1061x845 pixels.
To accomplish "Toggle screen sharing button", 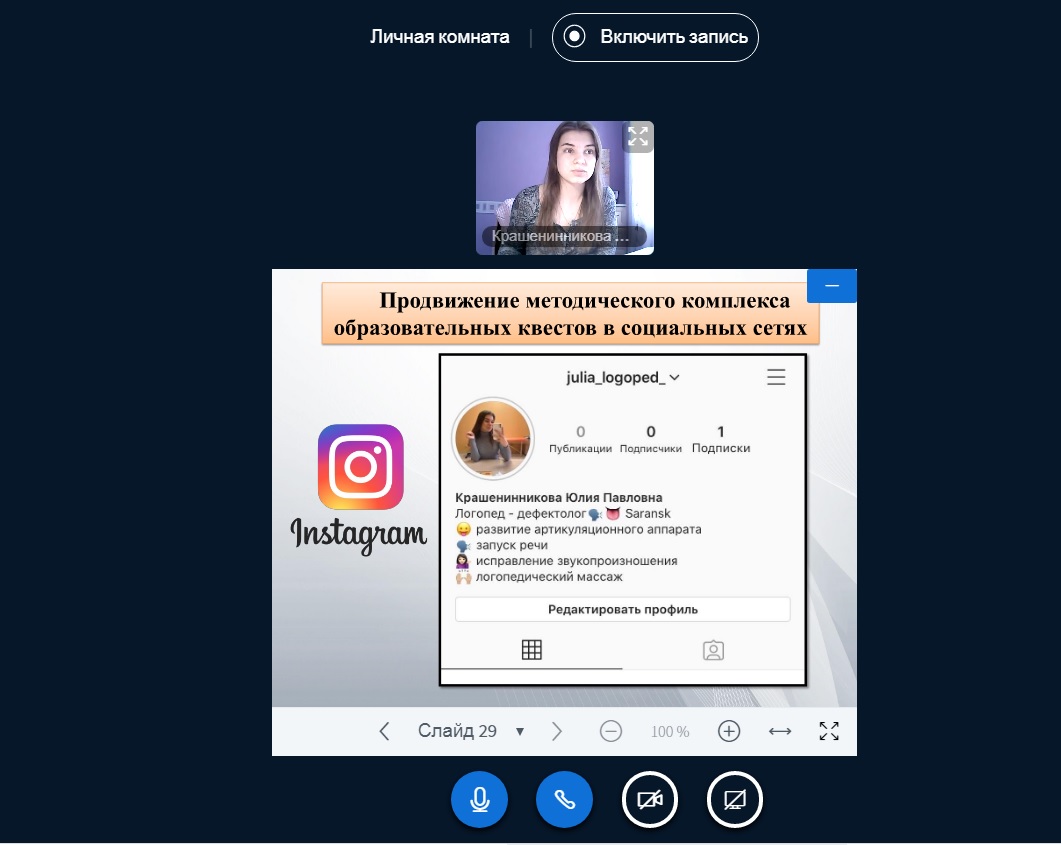I will click(x=735, y=800).
